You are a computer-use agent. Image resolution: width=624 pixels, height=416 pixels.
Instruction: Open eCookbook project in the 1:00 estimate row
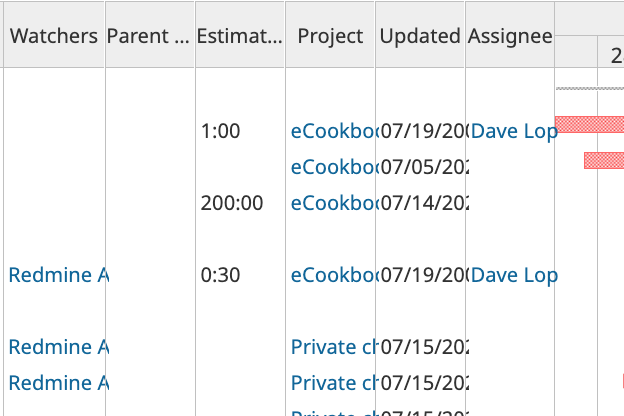(333, 131)
